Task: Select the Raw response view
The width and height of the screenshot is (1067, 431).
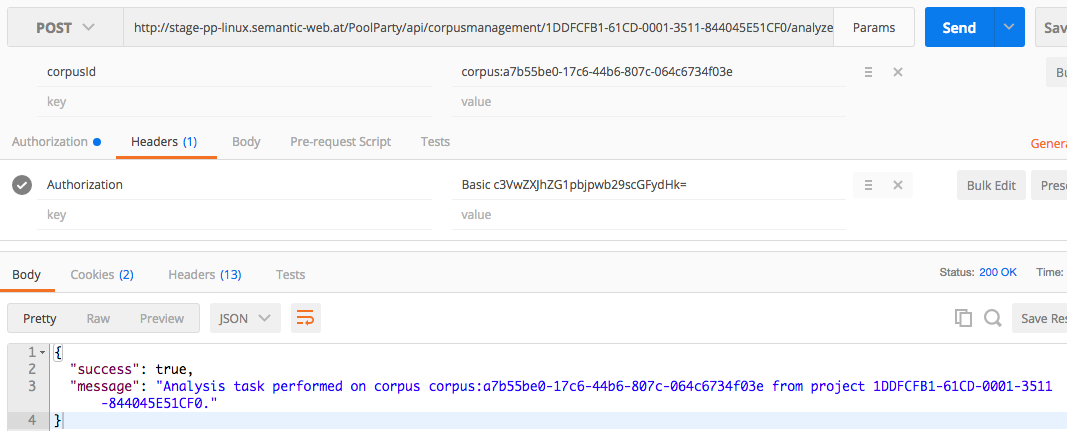Action: click(x=98, y=318)
